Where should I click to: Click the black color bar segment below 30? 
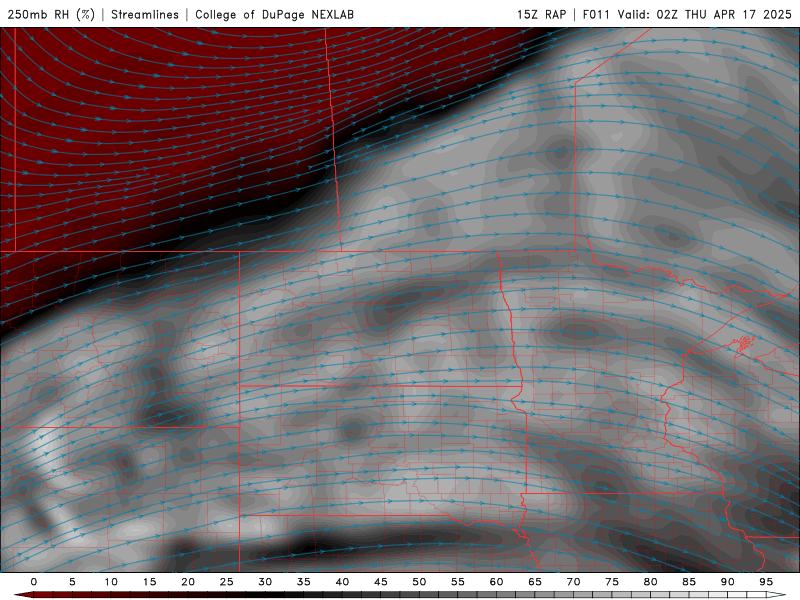click(265, 595)
